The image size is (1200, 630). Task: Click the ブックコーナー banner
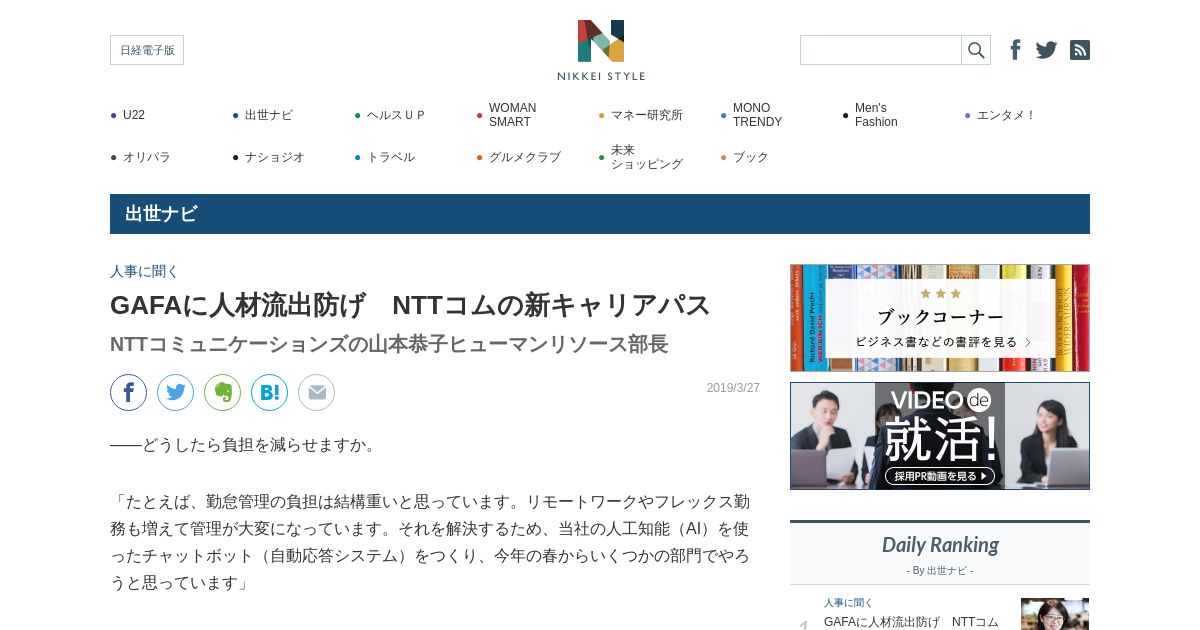tap(940, 318)
